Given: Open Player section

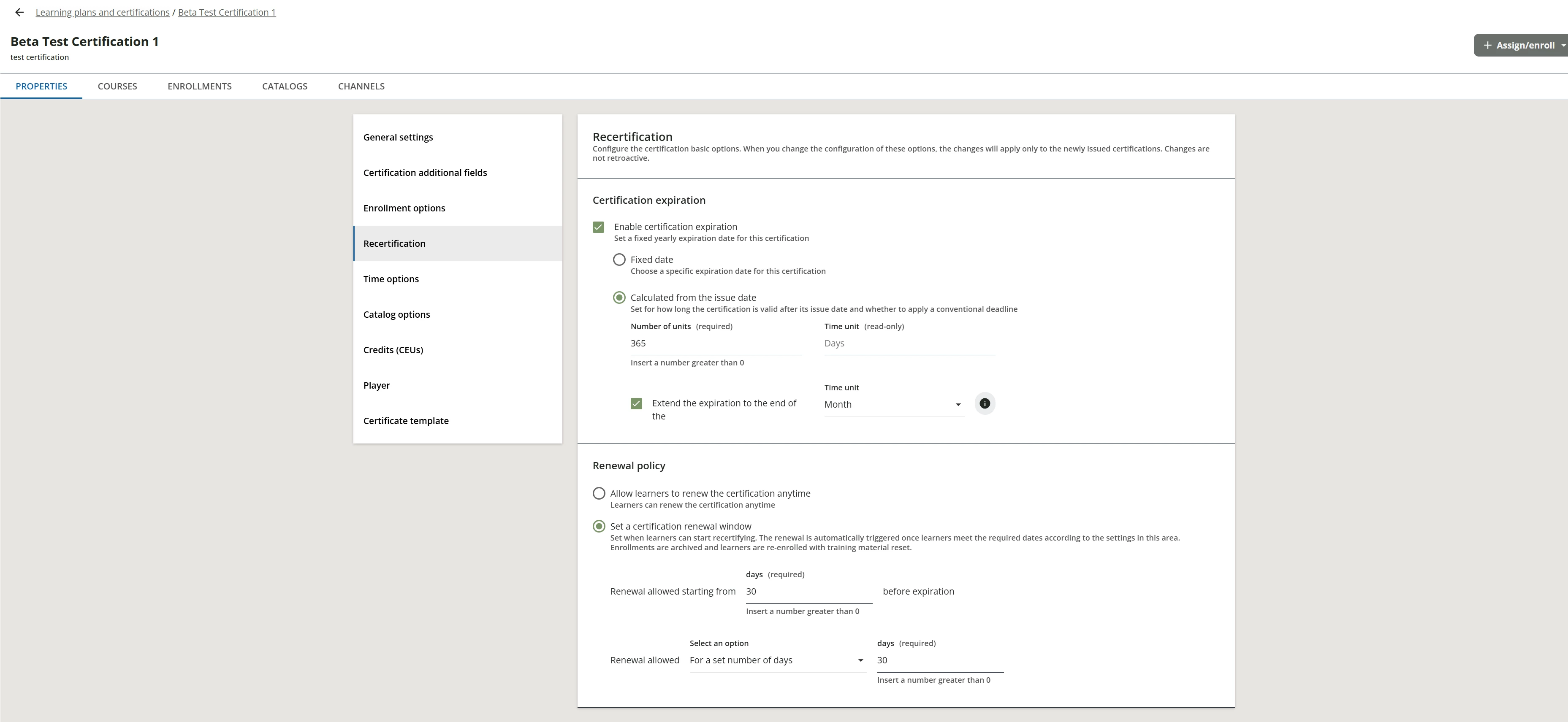Looking at the screenshot, I should click(x=458, y=386).
